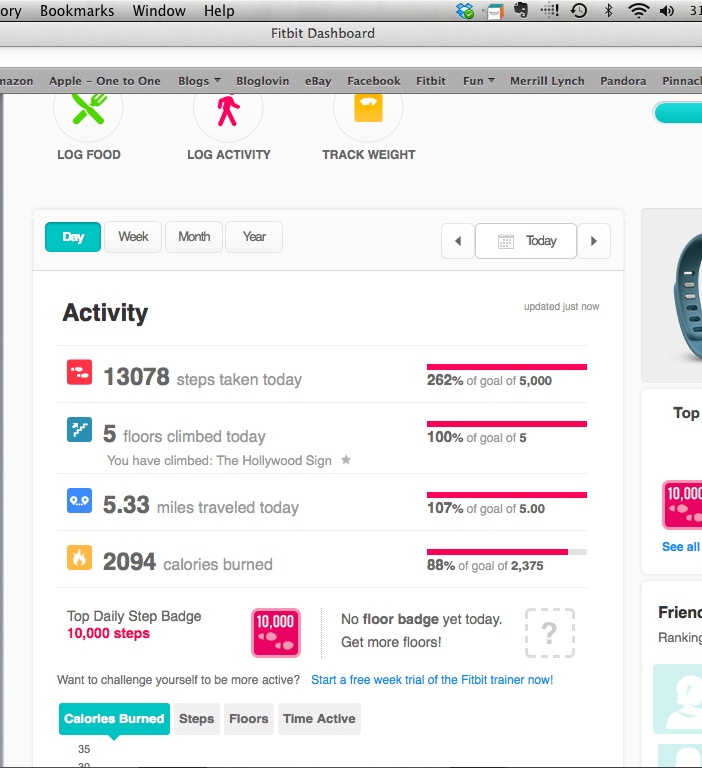The height and width of the screenshot is (768, 702).
Task: Click the 10,000 steps badge label text
Action: click(108, 633)
